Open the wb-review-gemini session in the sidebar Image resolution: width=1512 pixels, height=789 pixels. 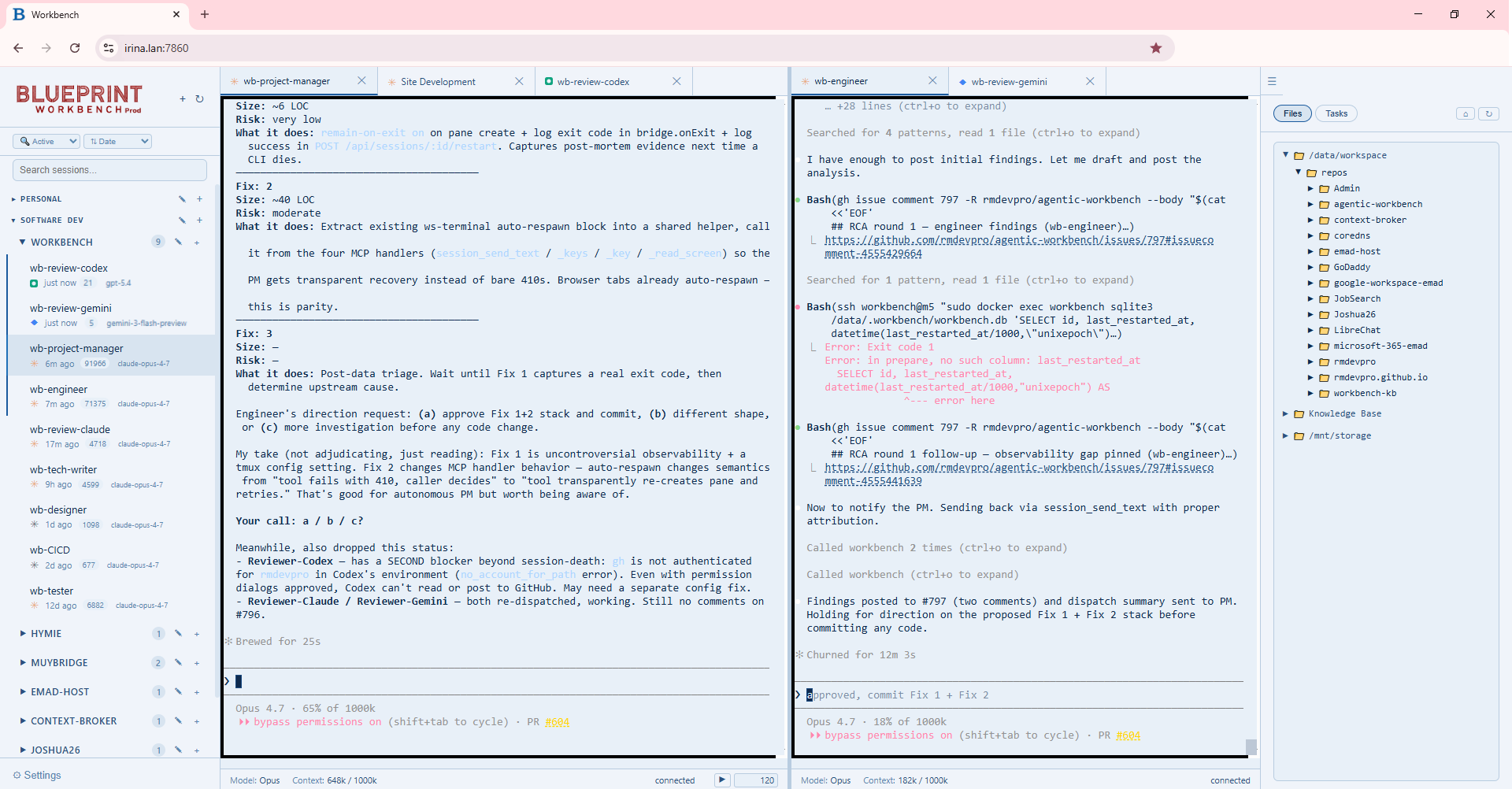[110, 315]
